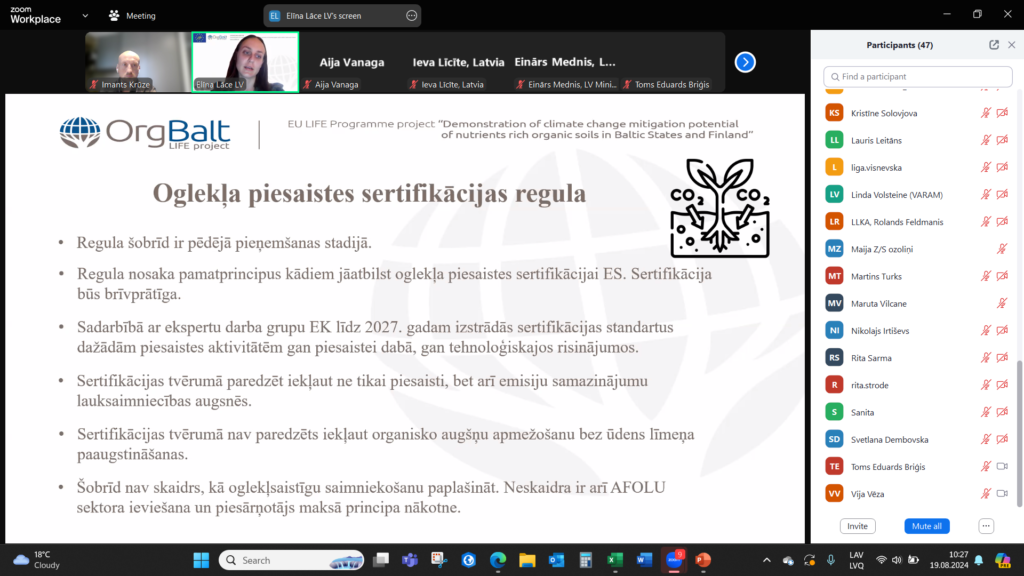
Task: Click KS avatar of Kristīne Solovjova
Action: 834,113
